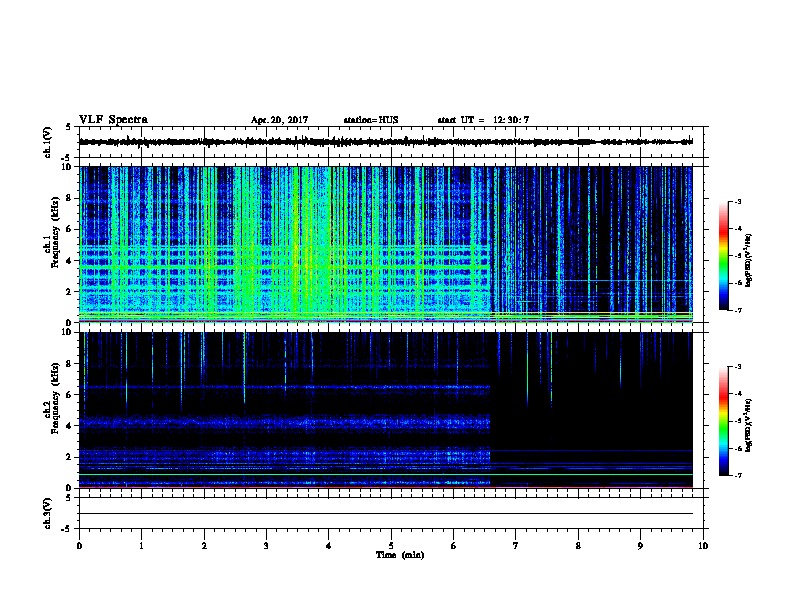Click the "-3" label on ch.1 color bar
The width and height of the screenshot is (792, 612).
click(x=737, y=201)
